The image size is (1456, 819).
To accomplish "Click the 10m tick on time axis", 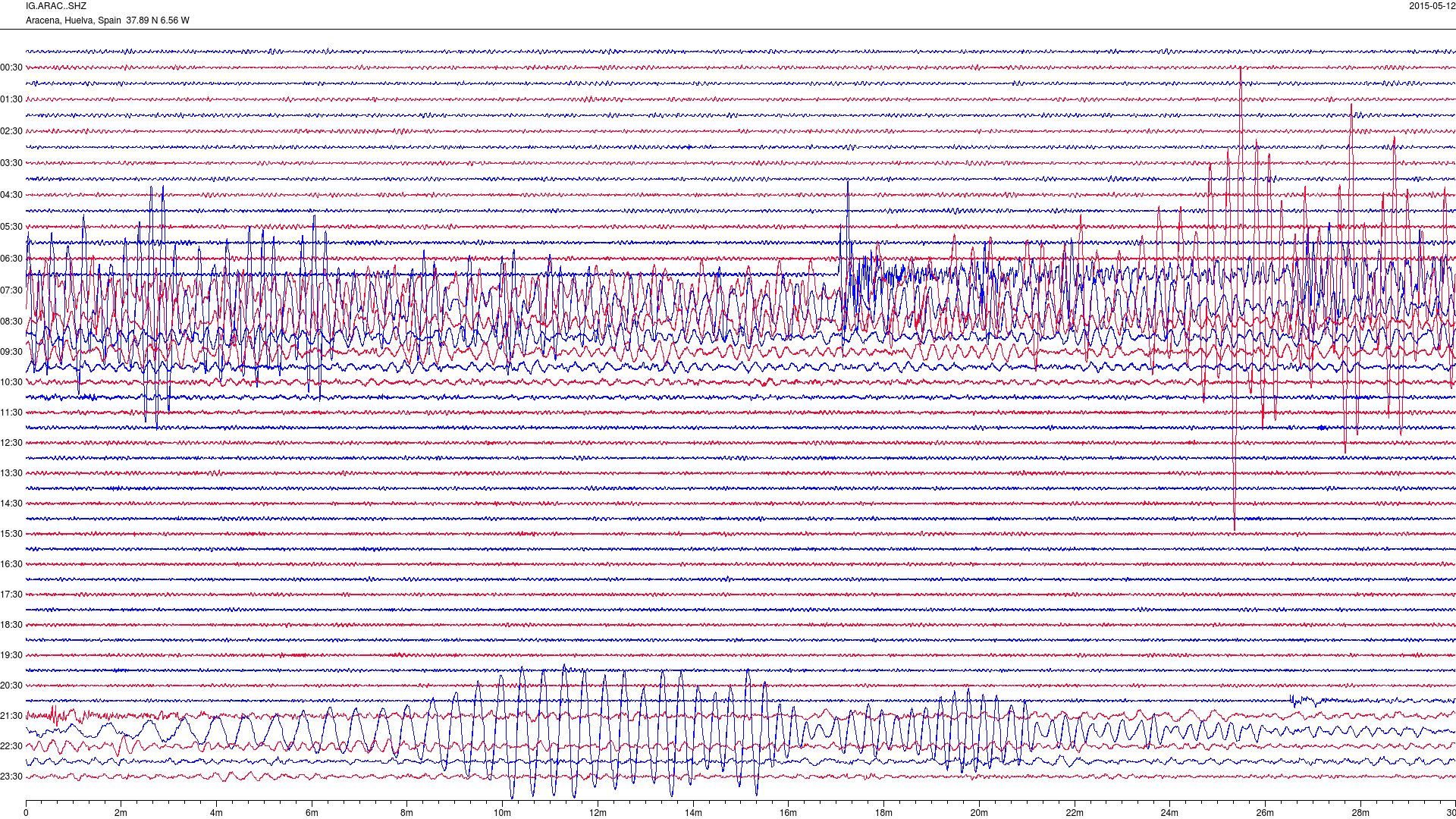I will [x=502, y=813].
